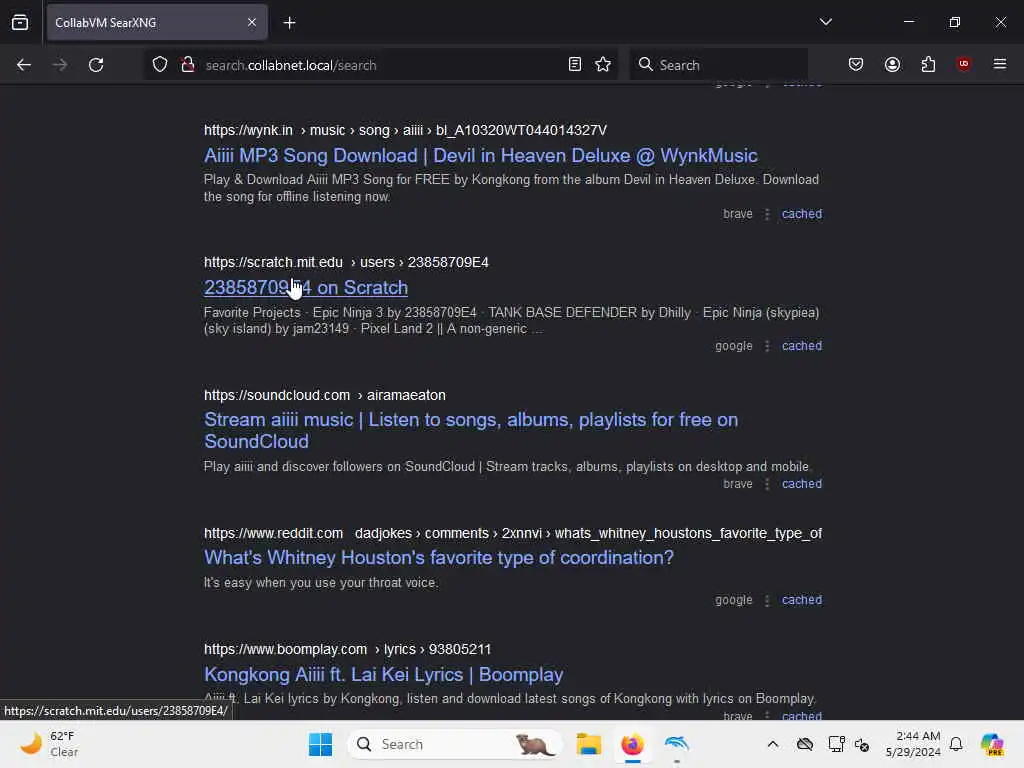Click google engine label under Scratch result
1024x768 pixels.
pyautogui.click(x=733, y=346)
